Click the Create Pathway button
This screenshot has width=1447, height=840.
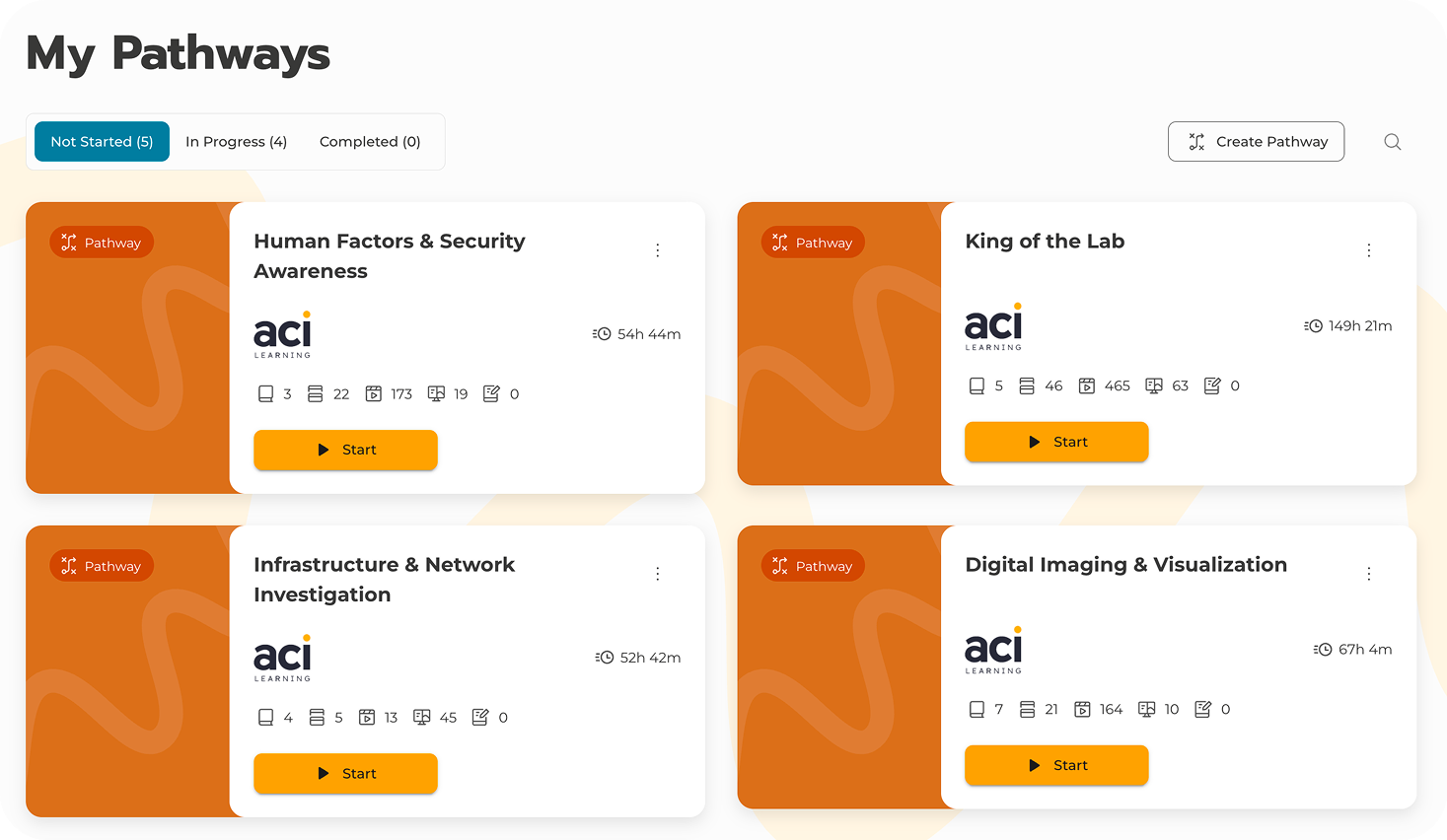pos(1256,142)
